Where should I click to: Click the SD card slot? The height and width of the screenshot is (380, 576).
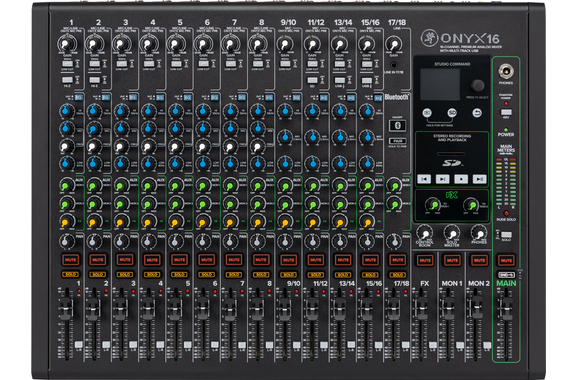point(451,154)
